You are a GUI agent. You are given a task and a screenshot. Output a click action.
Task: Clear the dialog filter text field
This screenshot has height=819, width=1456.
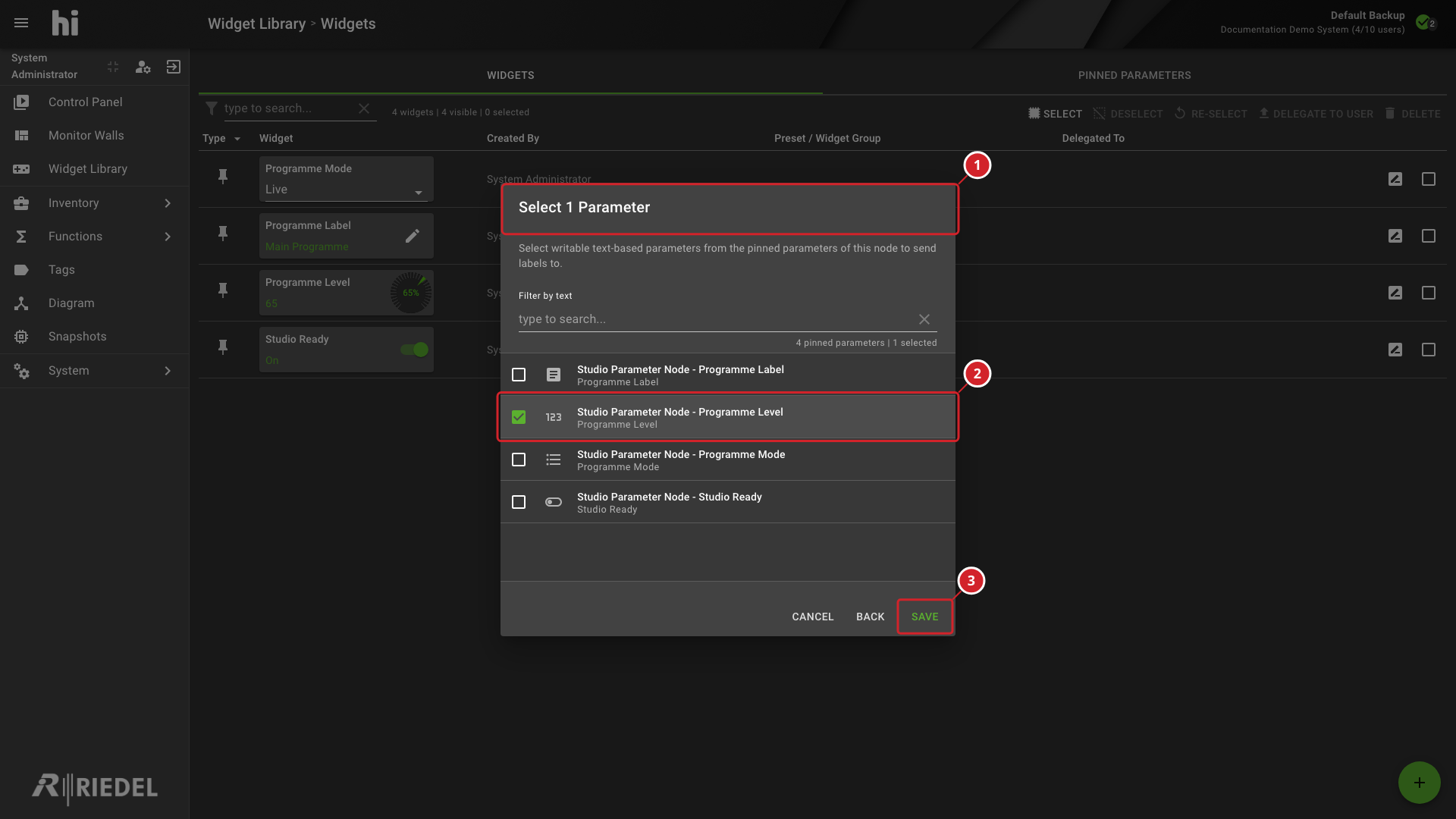pos(924,319)
